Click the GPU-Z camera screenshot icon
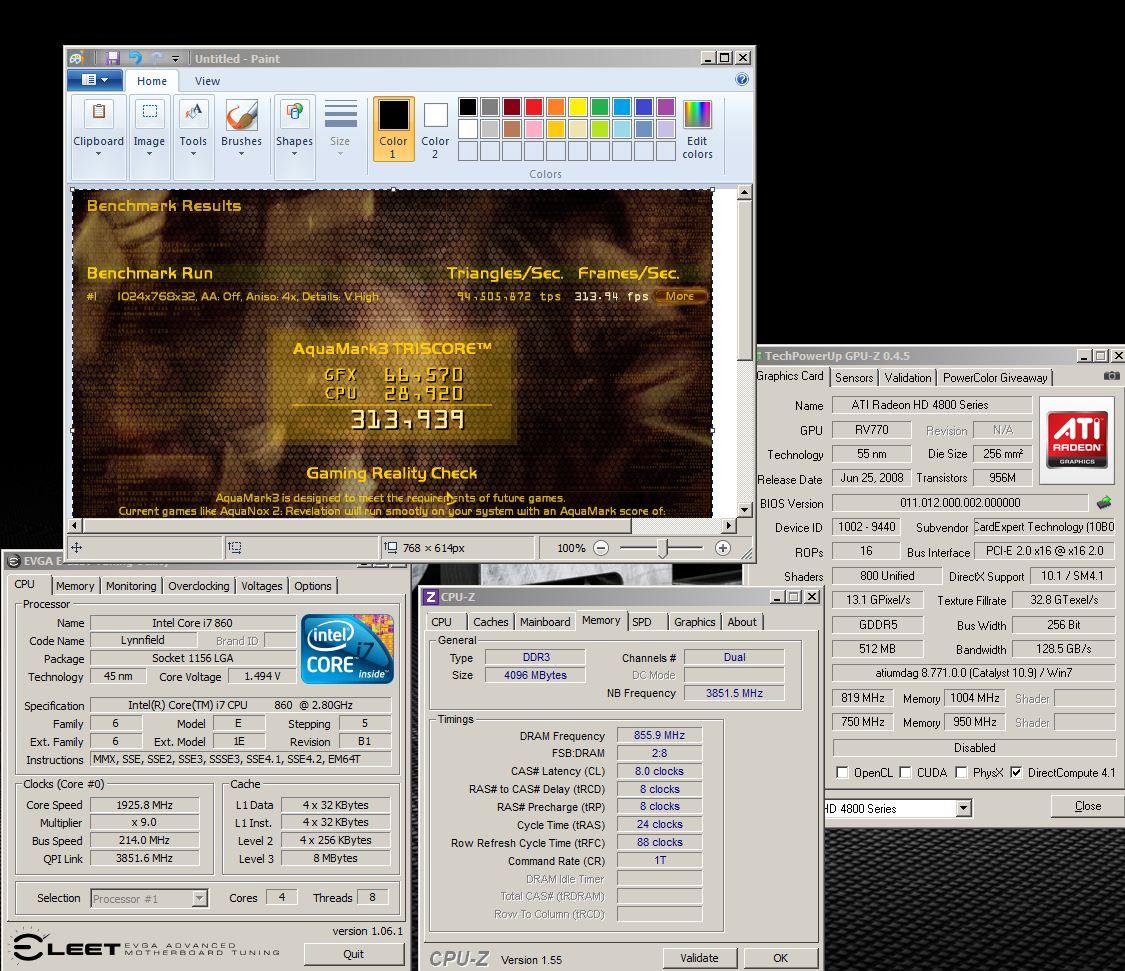 click(x=1111, y=376)
